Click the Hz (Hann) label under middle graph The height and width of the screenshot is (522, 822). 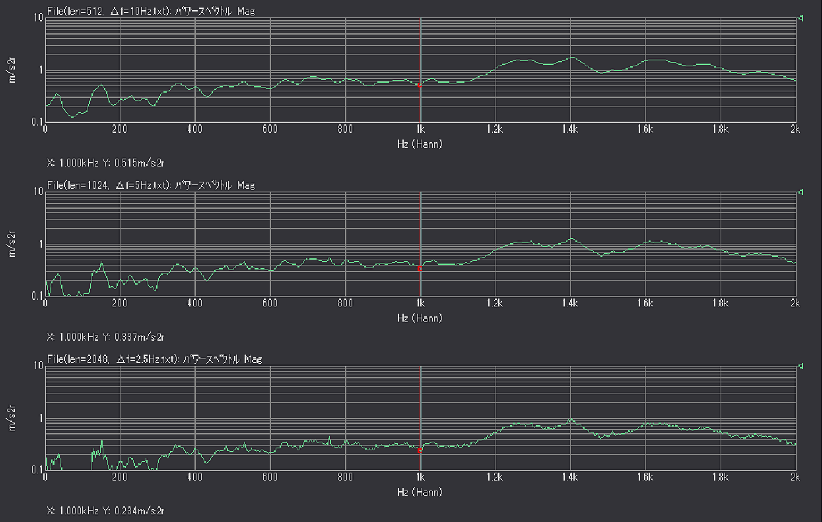pos(420,317)
